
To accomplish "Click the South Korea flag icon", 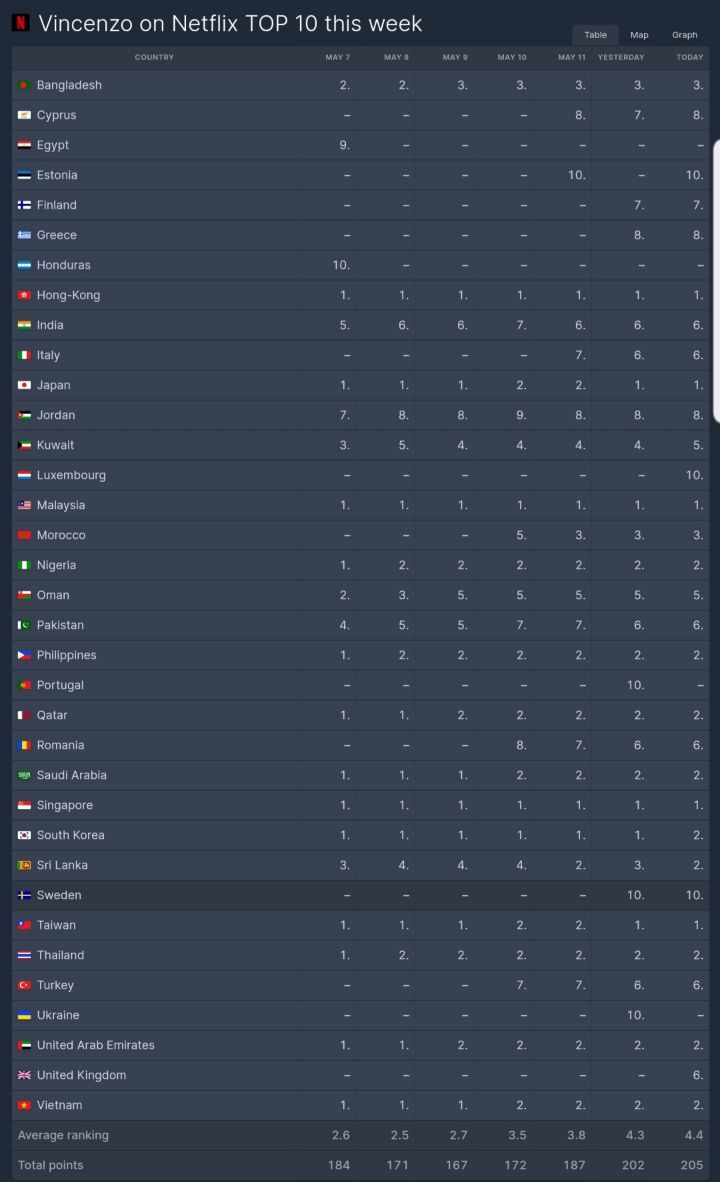I will 25,835.
